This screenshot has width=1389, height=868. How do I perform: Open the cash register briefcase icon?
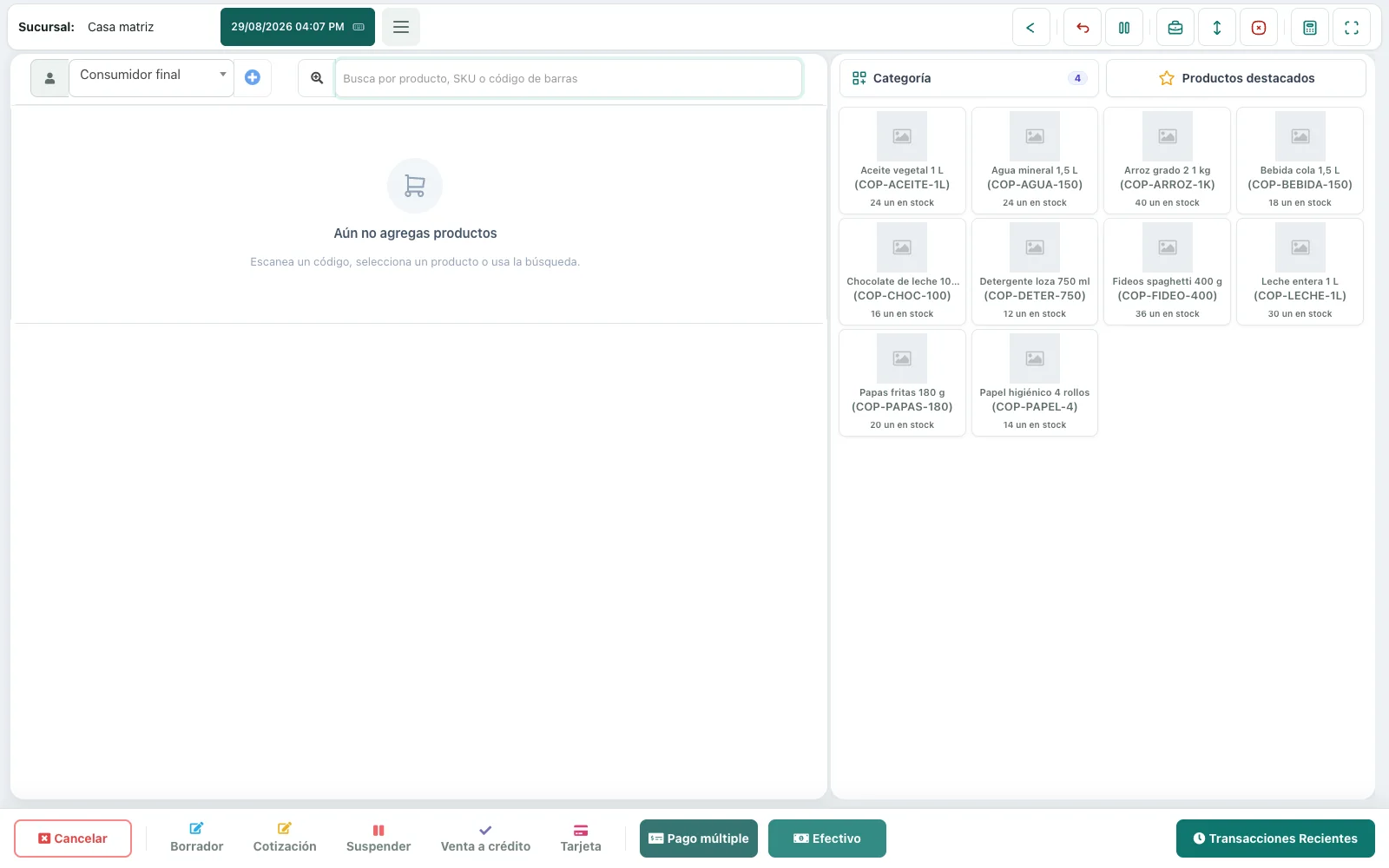tap(1175, 27)
